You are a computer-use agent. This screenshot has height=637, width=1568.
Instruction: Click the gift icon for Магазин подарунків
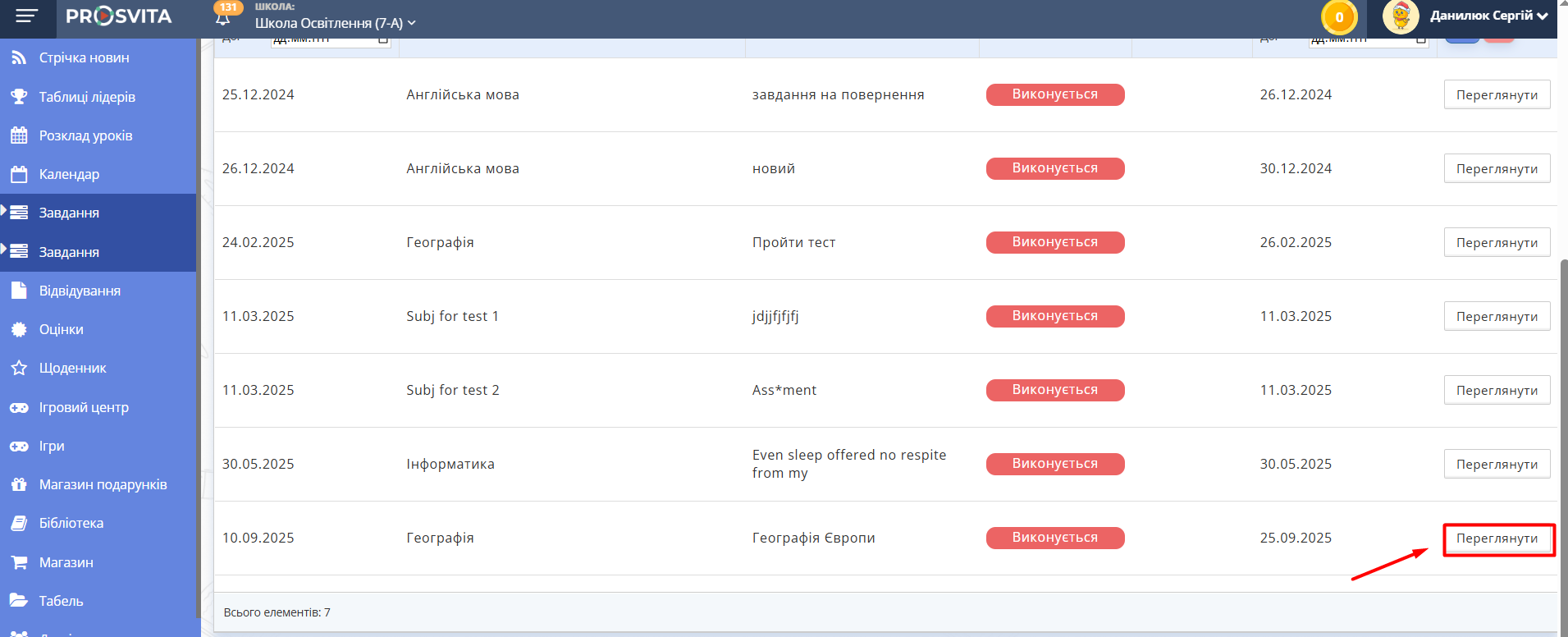click(x=19, y=484)
